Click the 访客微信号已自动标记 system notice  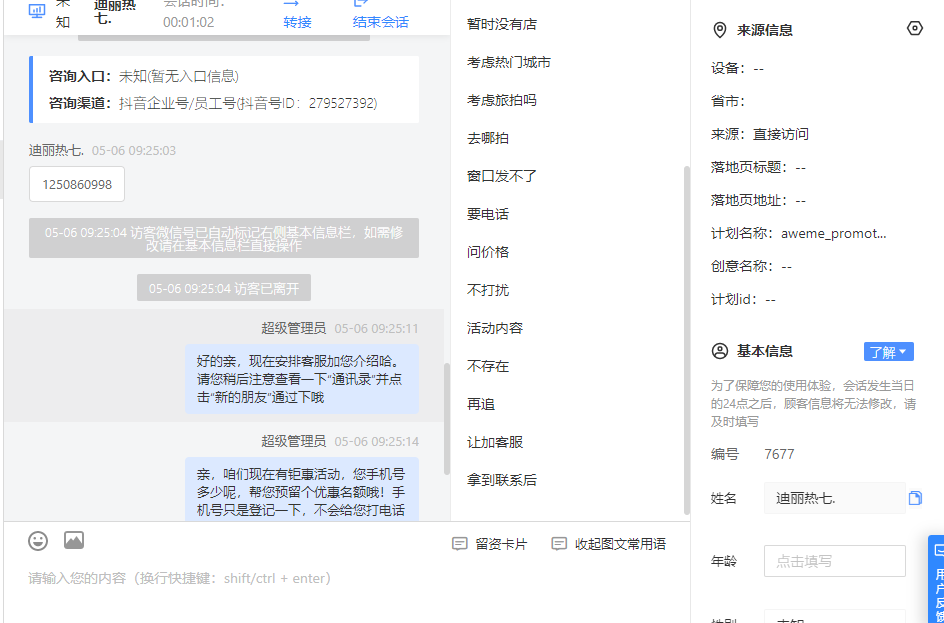pyautogui.click(x=224, y=238)
